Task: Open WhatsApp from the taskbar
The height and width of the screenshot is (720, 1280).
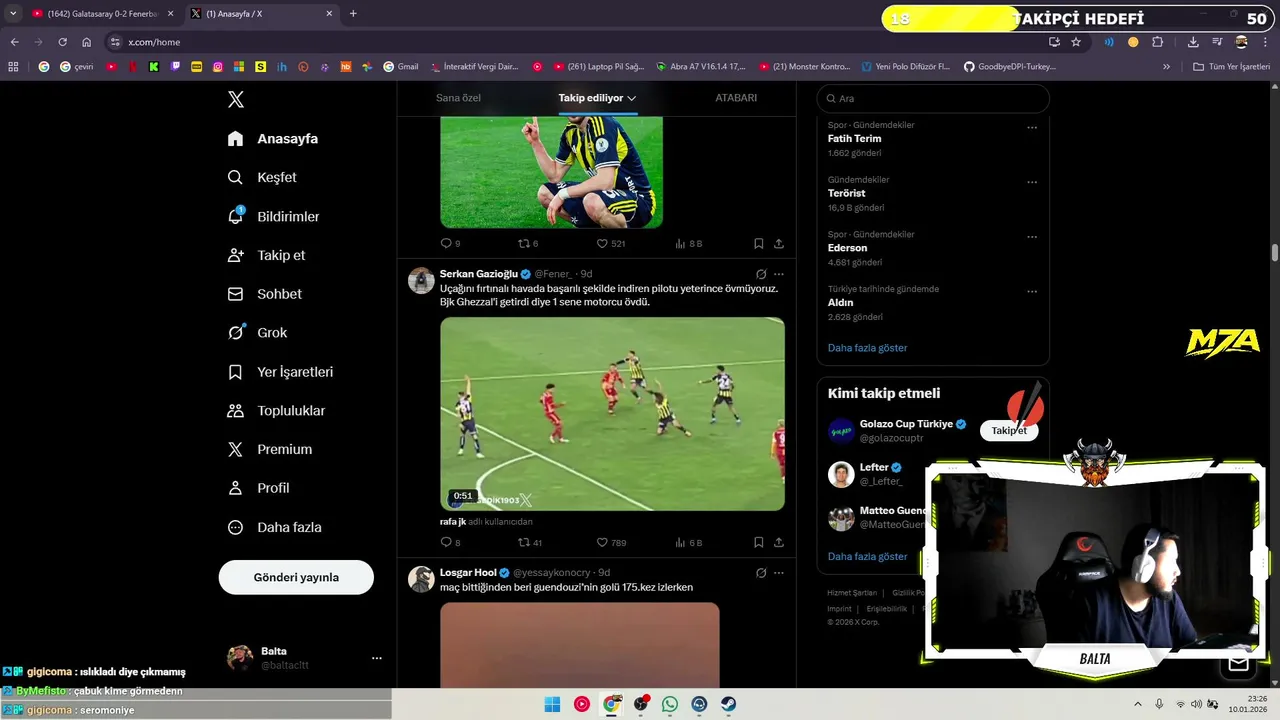Action: (x=670, y=704)
